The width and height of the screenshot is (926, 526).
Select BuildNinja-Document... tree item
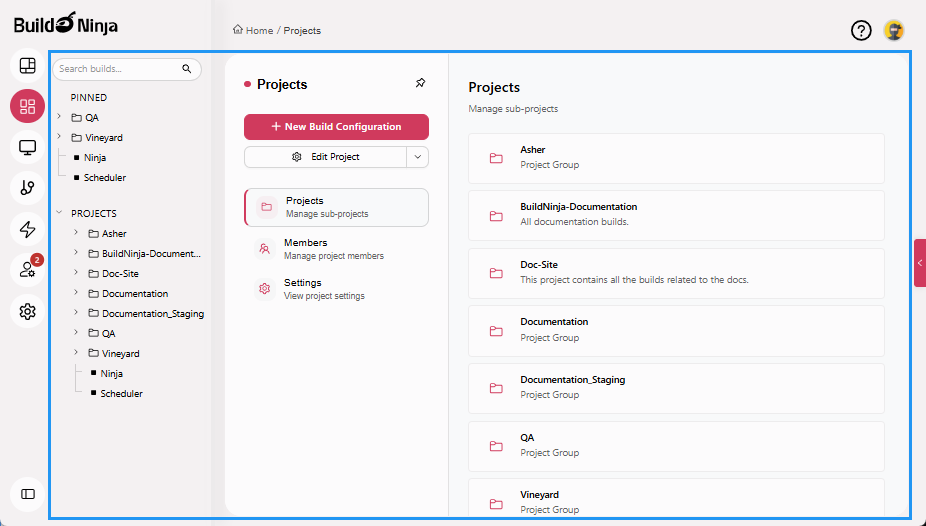pyautogui.click(x=151, y=254)
